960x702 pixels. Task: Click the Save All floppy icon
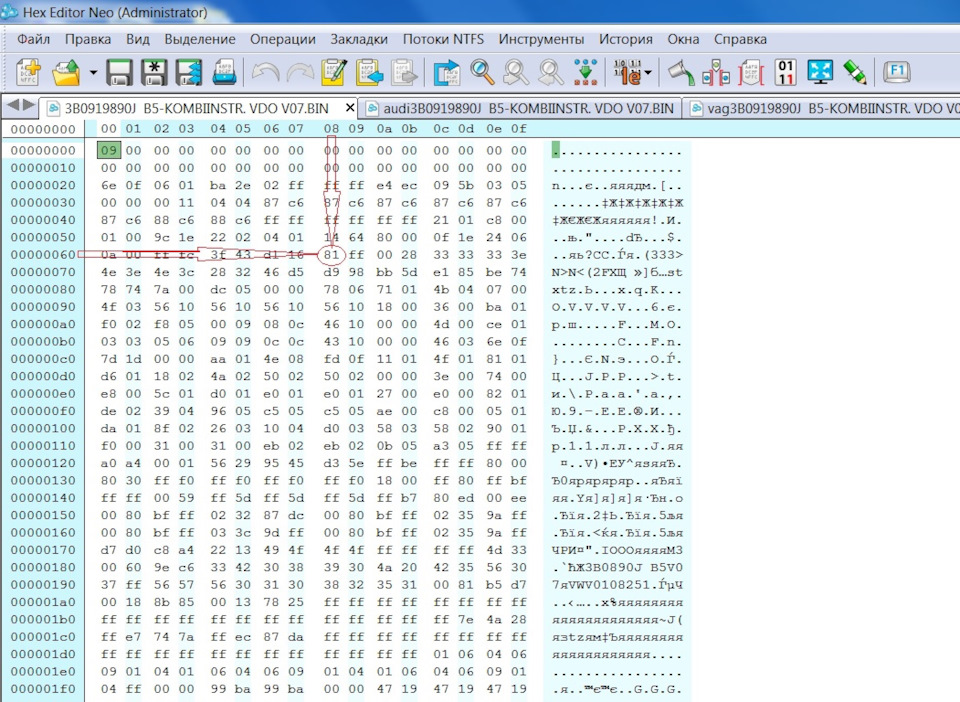(189, 72)
